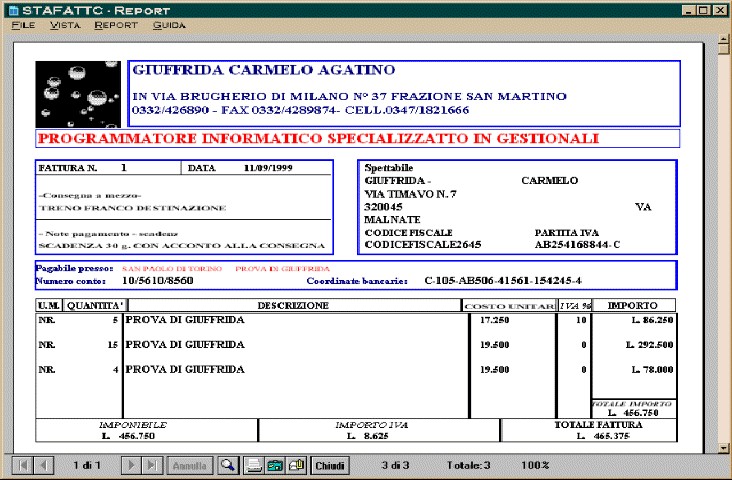Open the Guida help menu
732x480 pixels.
pos(169,23)
